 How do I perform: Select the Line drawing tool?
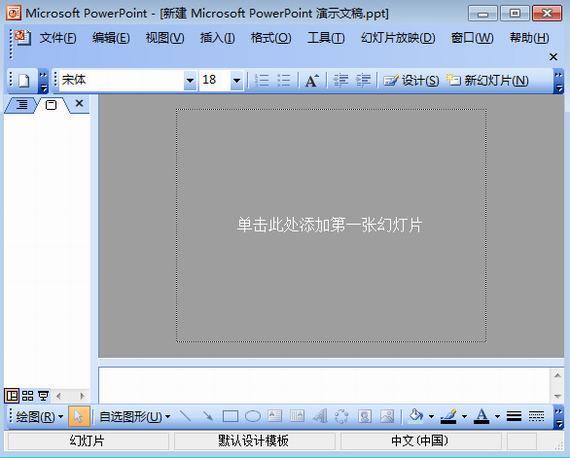click(186, 416)
